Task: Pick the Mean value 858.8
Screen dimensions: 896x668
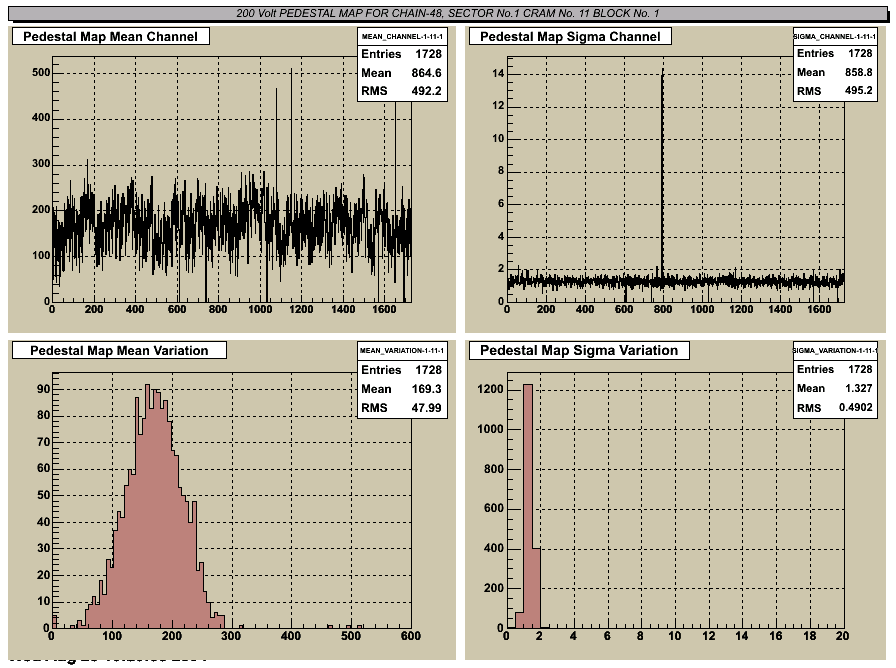Action: (x=858, y=73)
